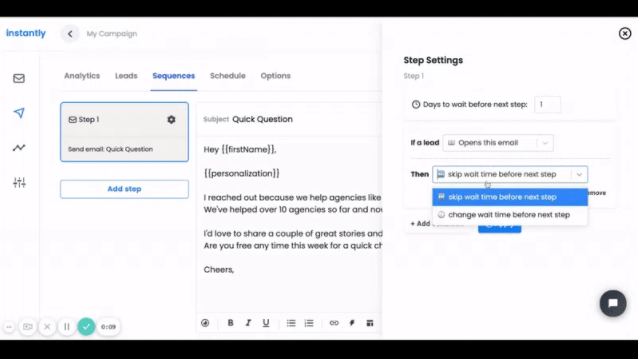Click the Subject field Quick Question

[x=262, y=119]
